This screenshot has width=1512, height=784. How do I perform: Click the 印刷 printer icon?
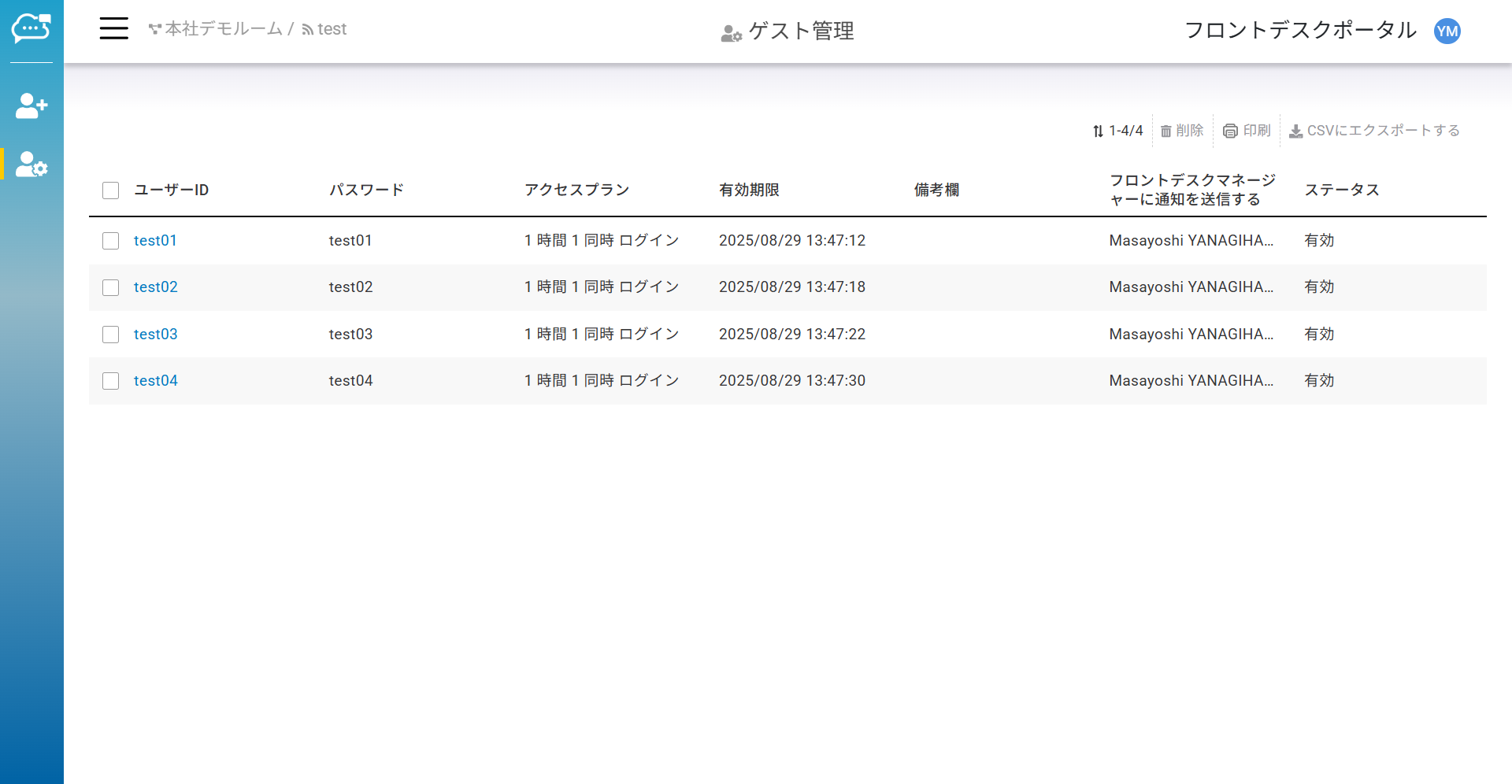coord(1230,131)
